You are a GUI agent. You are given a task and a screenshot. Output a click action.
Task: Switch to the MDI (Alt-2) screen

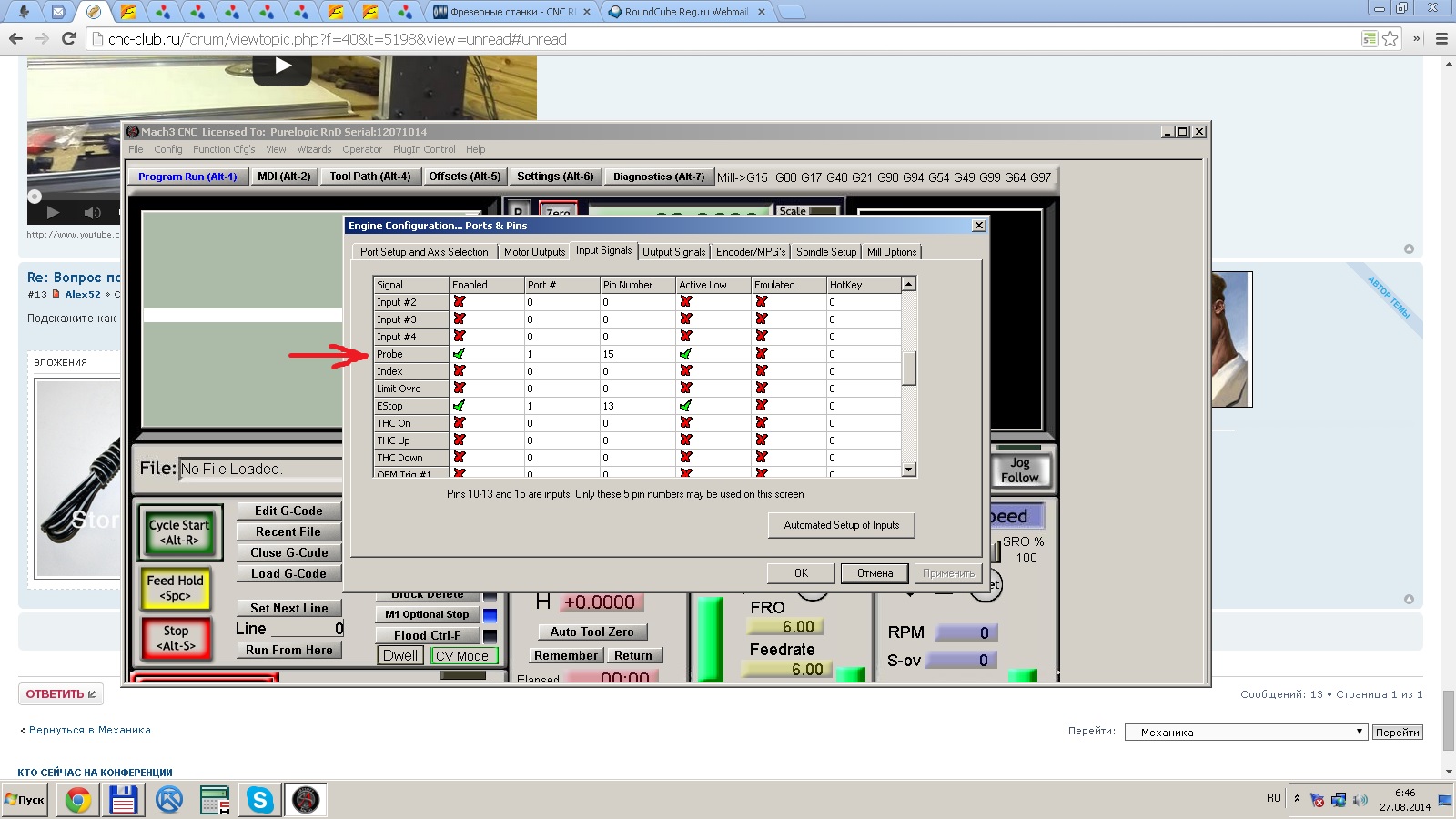tap(284, 177)
